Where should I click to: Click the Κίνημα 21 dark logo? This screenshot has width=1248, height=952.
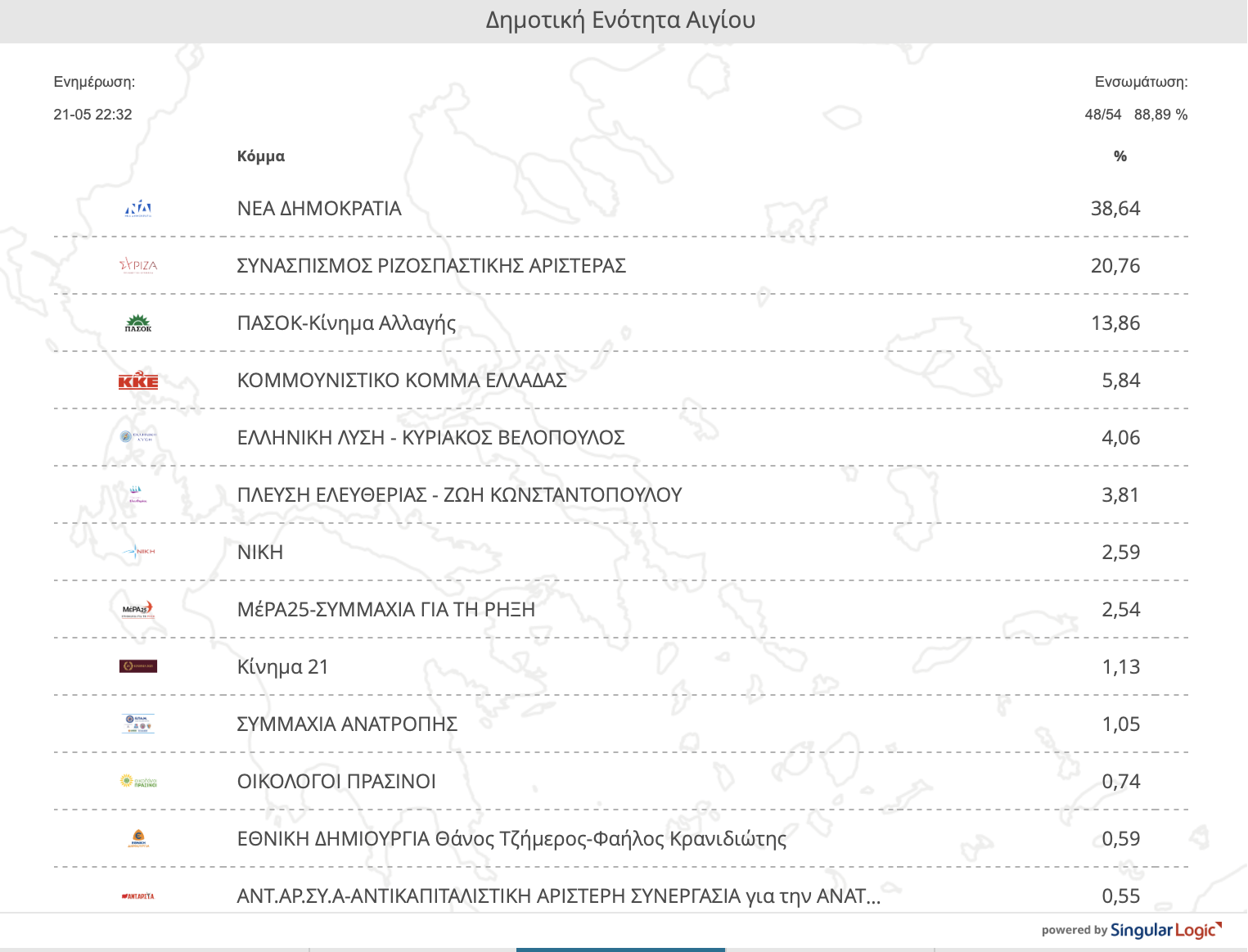click(x=138, y=666)
